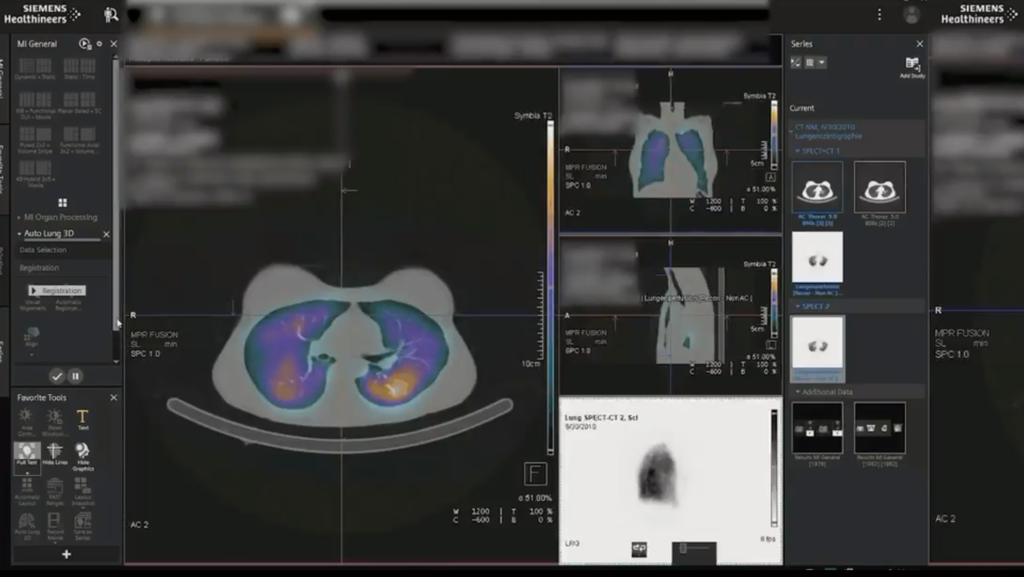Pause the Auto Lung 3D workflow
Viewport: 1024px width, 577px height.
[74, 373]
